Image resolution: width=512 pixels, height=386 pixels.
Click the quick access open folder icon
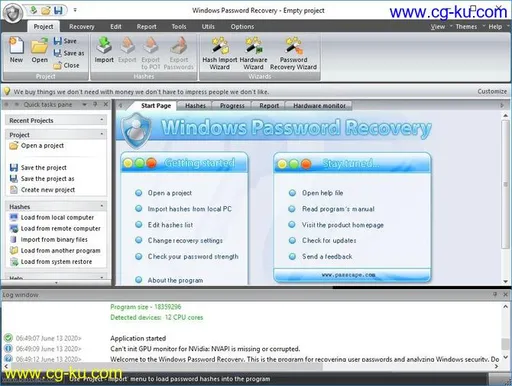[x=46, y=10]
